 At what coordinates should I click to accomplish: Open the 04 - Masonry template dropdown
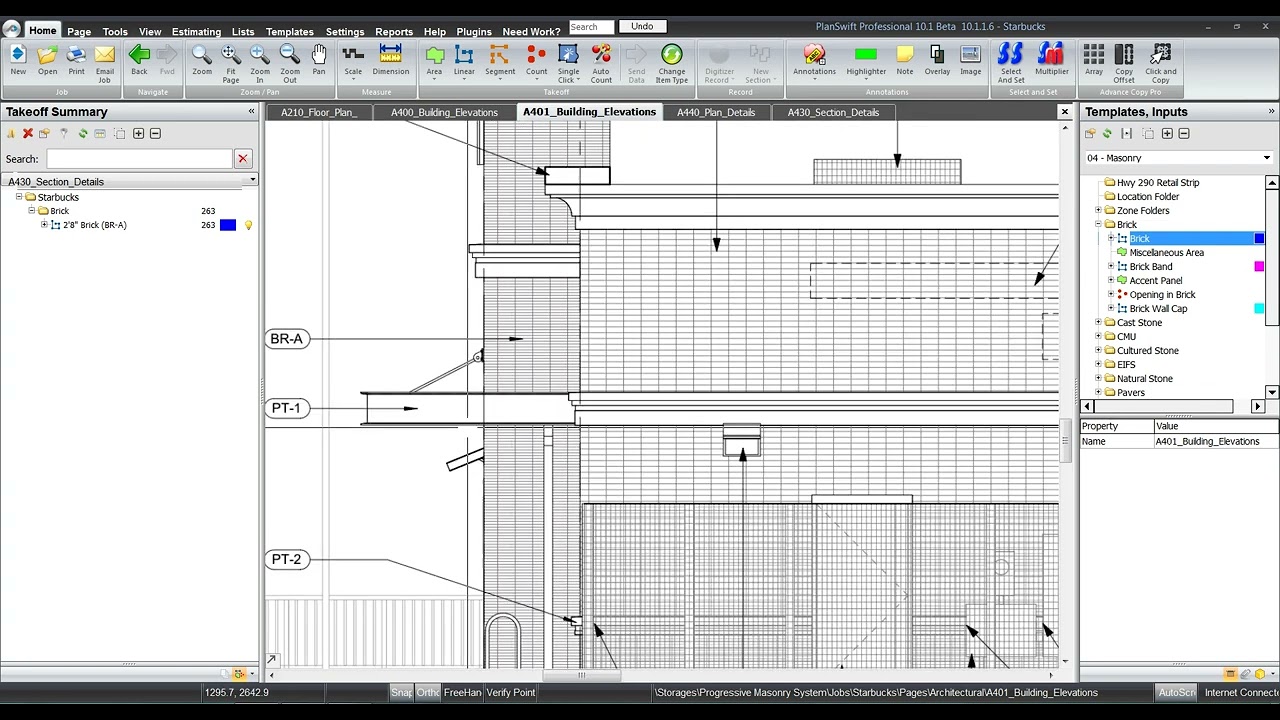(x=1266, y=158)
